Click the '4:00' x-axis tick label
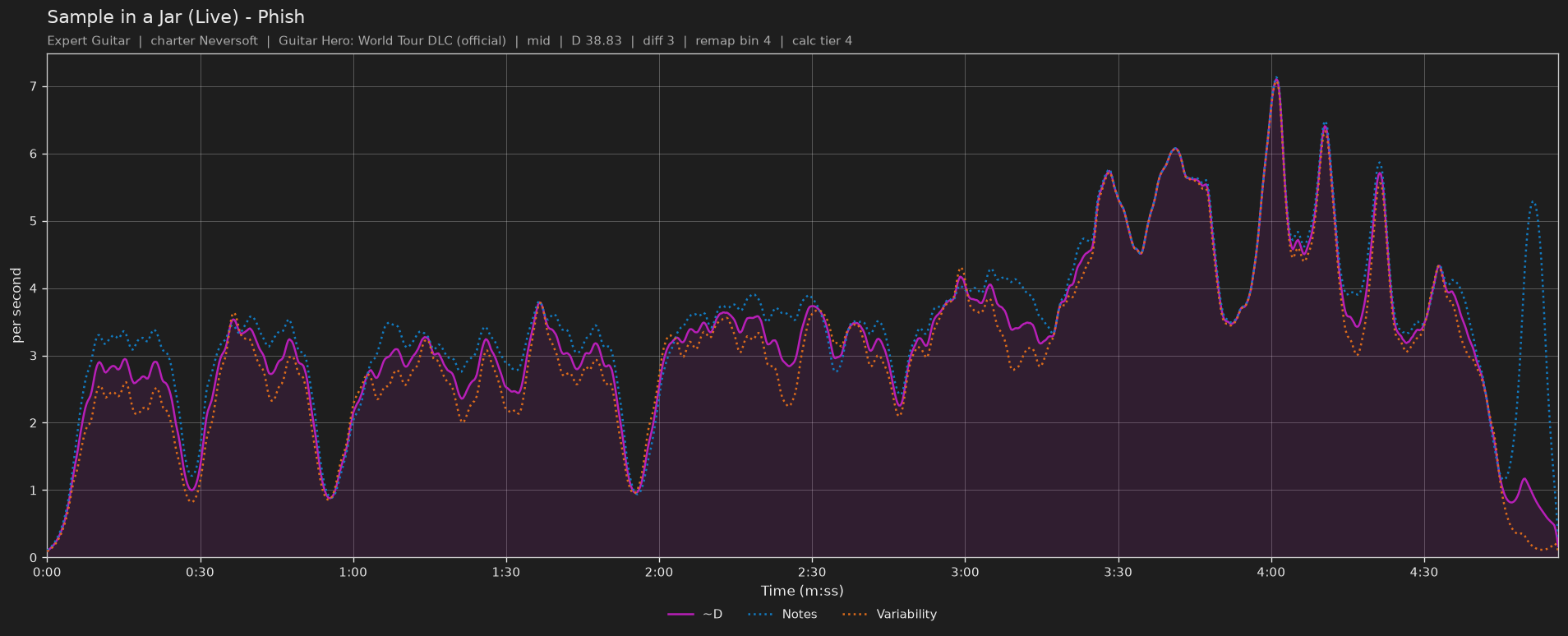 [1271, 573]
